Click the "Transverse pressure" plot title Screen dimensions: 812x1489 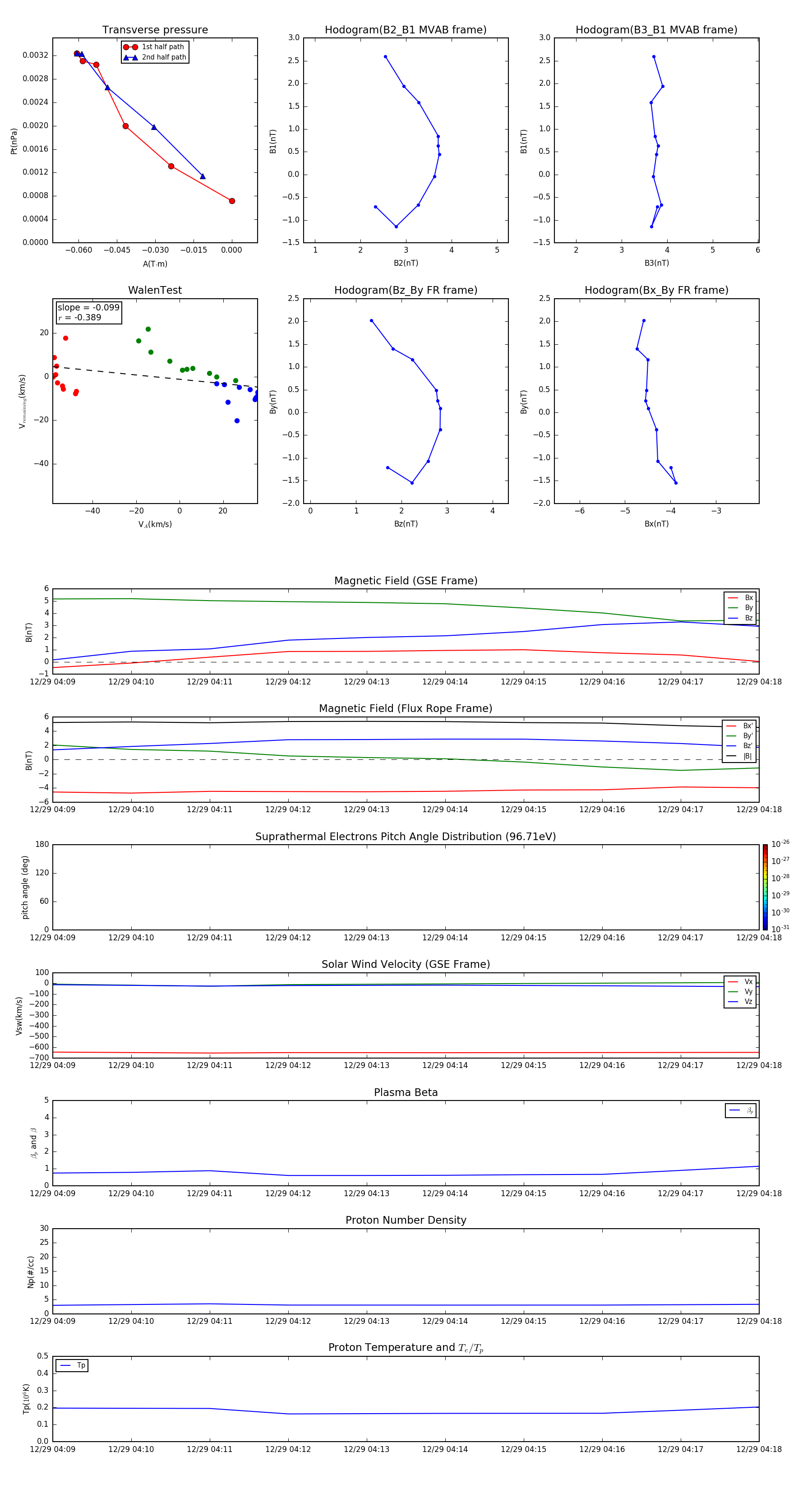(155, 30)
